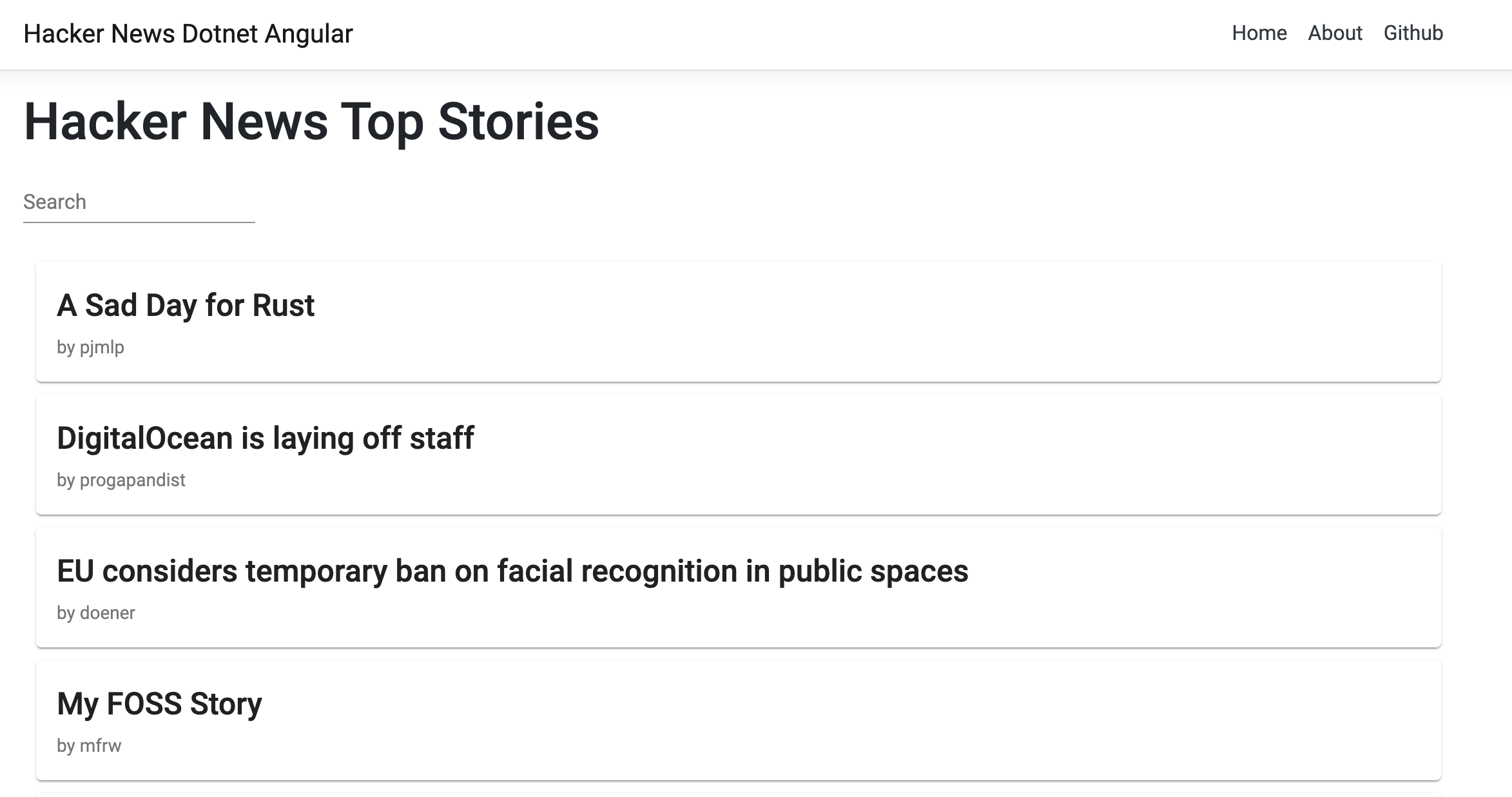Screen dimensions: 1512x797
Task: Select the first story card
Action: [x=739, y=322]
